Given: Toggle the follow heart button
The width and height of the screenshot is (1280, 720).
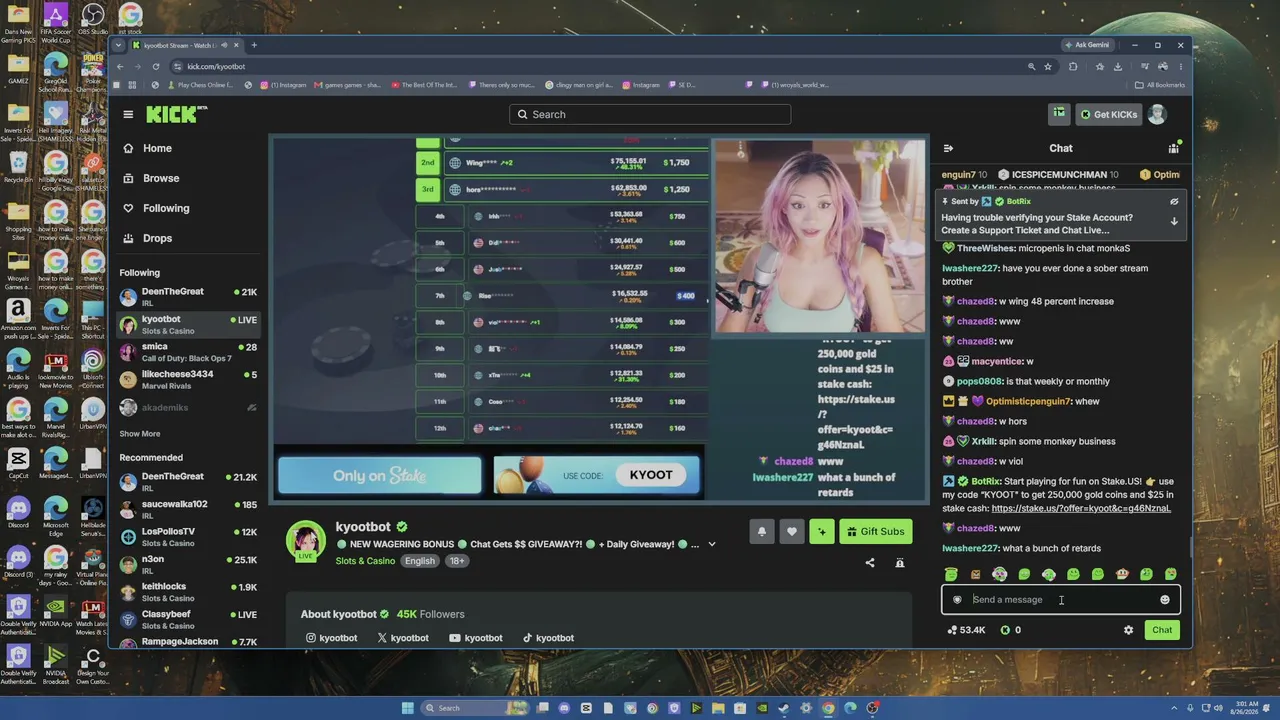Looking at the screenshot, I should click(792, 532).
